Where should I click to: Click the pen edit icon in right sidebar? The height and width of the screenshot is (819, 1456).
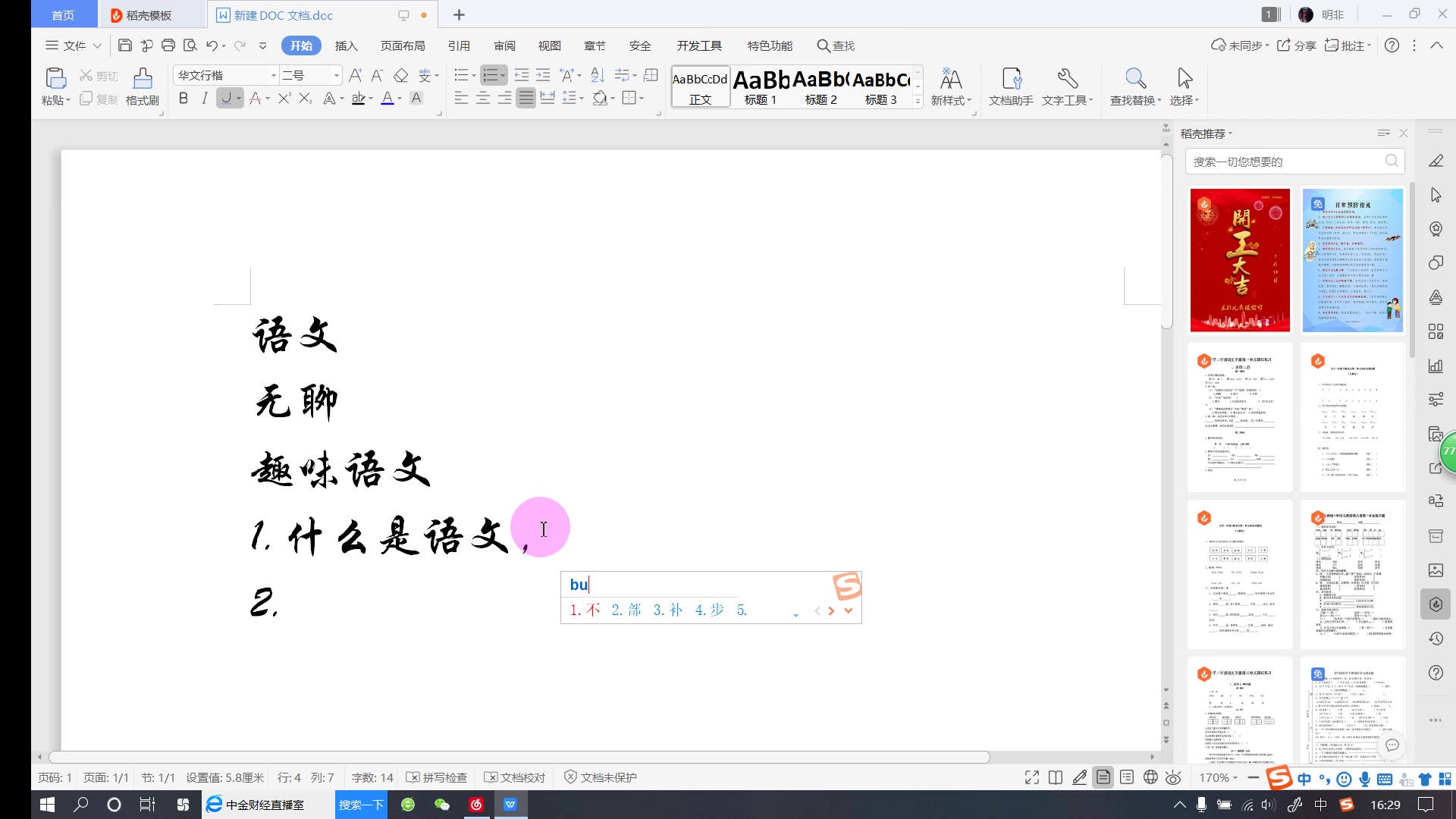1436,161
